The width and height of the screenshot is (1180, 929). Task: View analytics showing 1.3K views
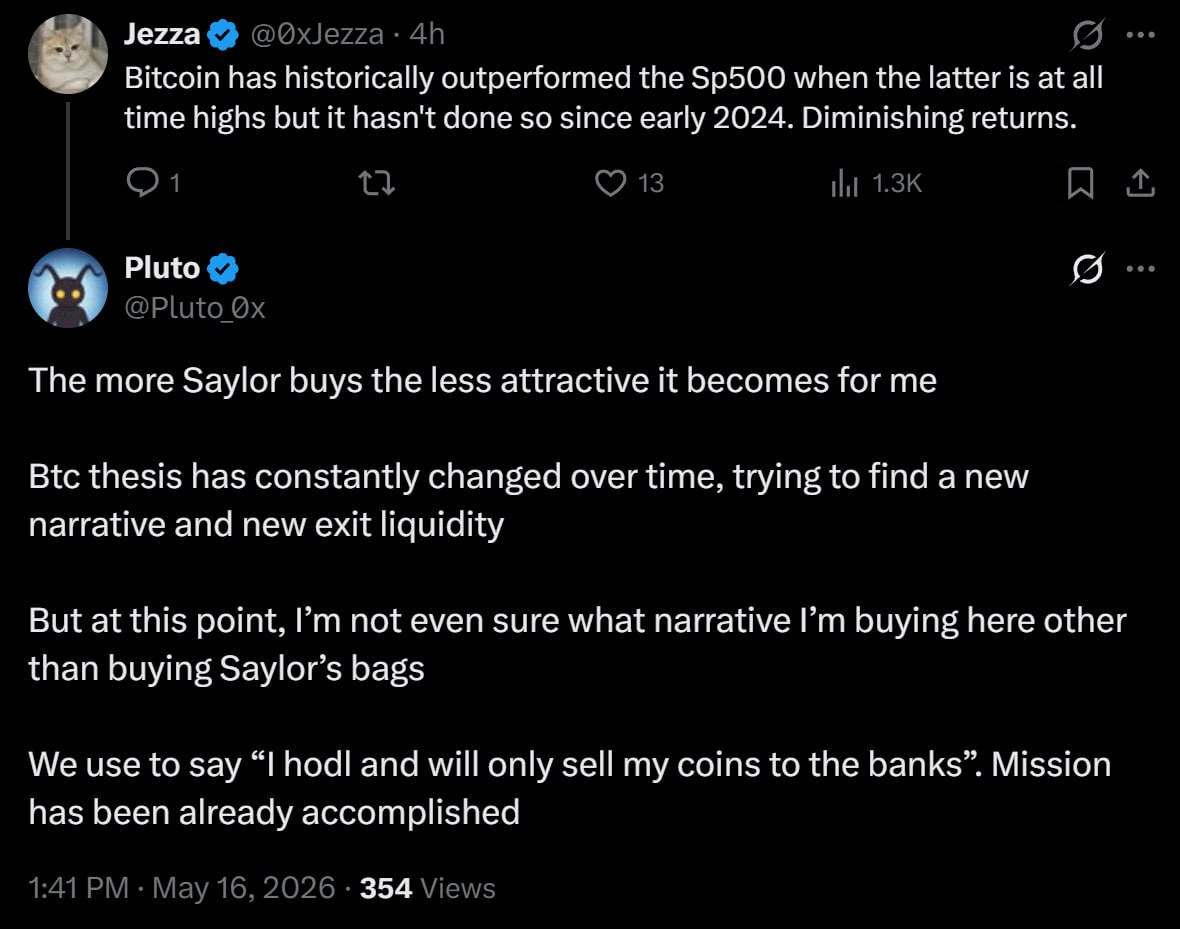(x=876, y=182)
